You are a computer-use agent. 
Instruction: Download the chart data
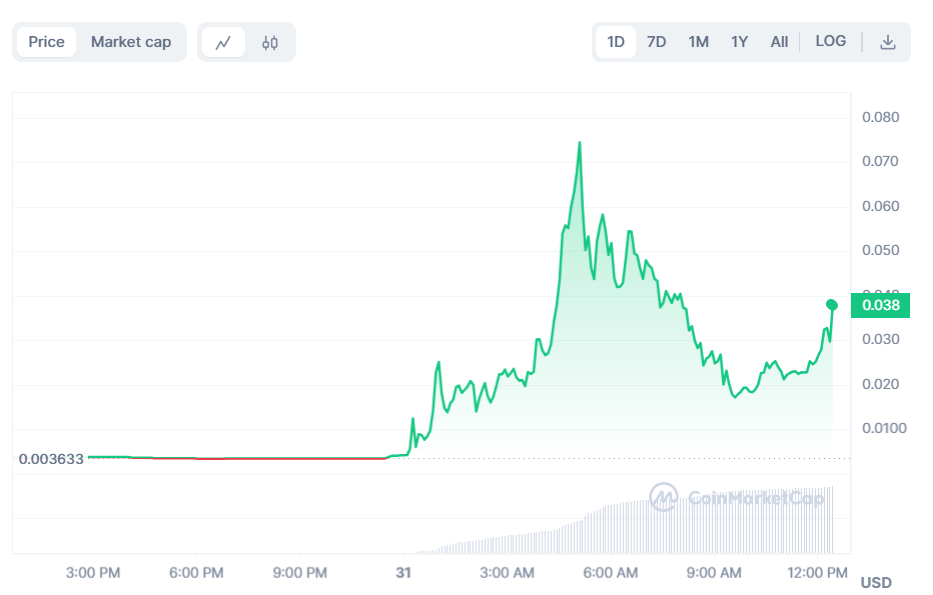[887, 42]
